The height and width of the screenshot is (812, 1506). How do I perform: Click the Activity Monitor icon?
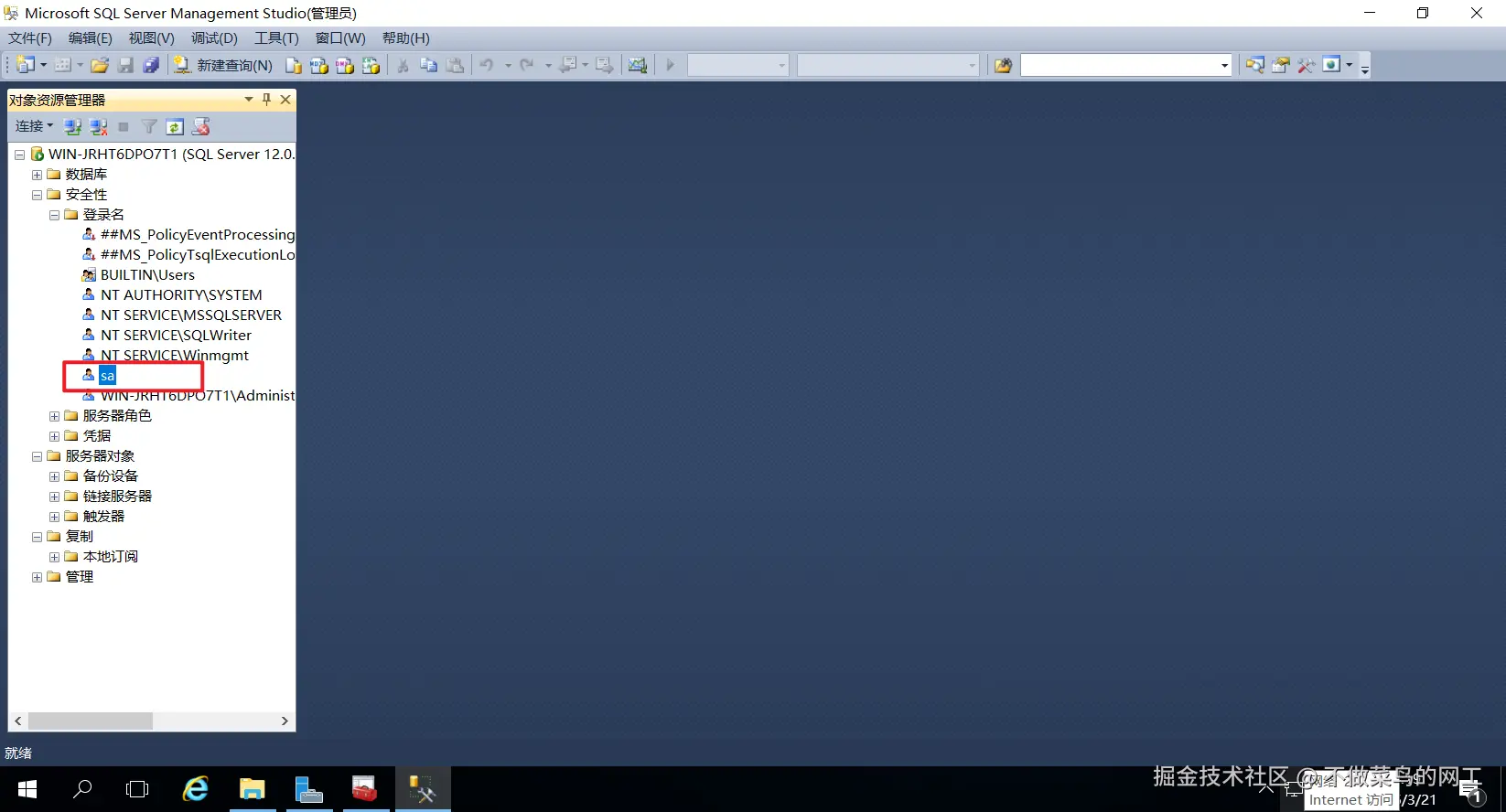pyautogui.click(x=638, y=65)
